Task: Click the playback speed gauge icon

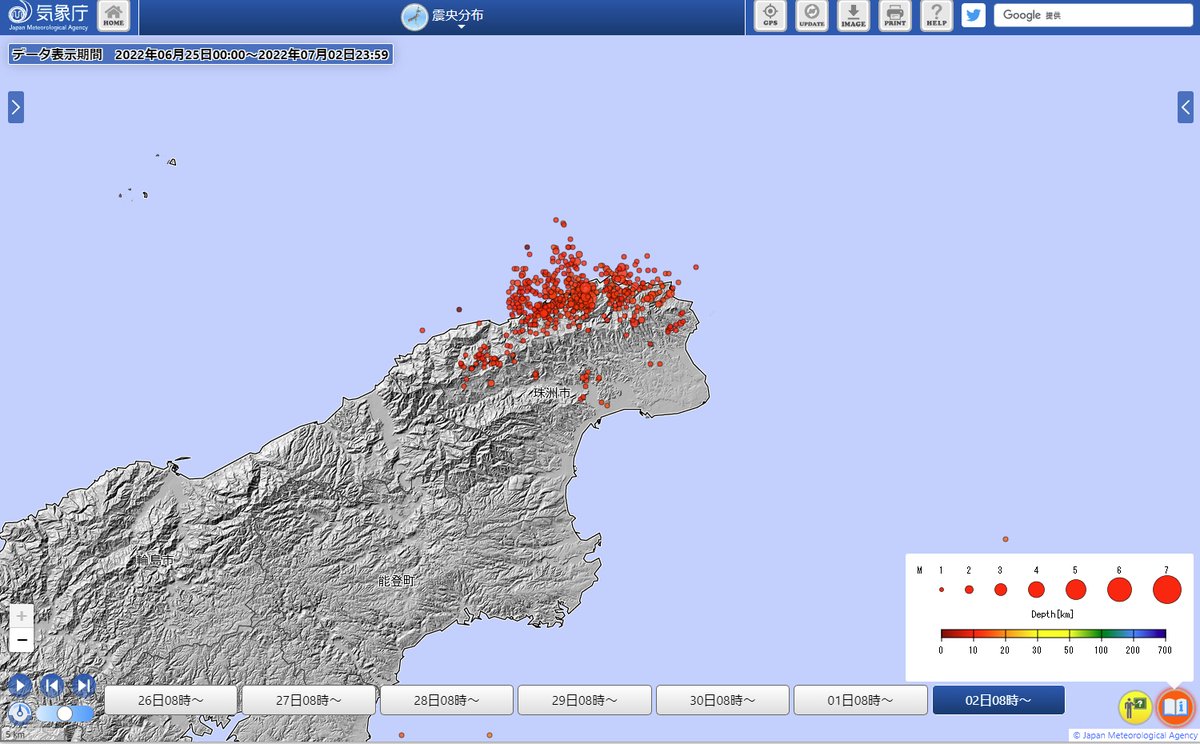Action: [x=20, y=713]
